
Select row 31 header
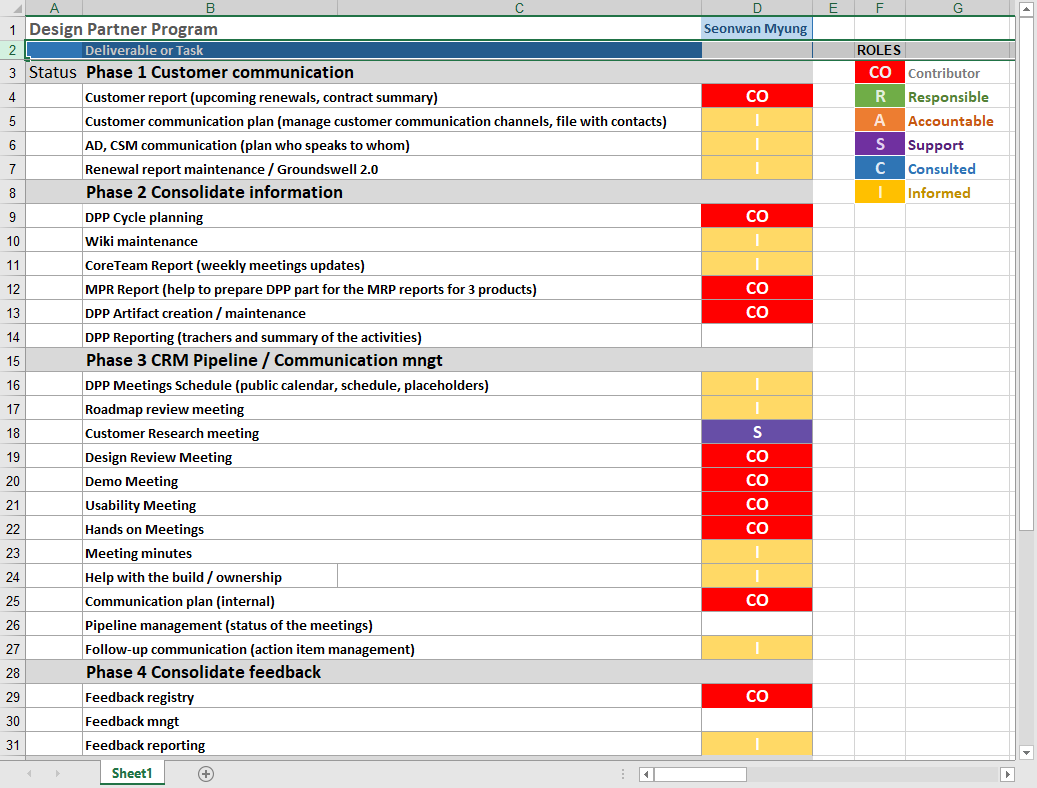(x=13, y=745)
